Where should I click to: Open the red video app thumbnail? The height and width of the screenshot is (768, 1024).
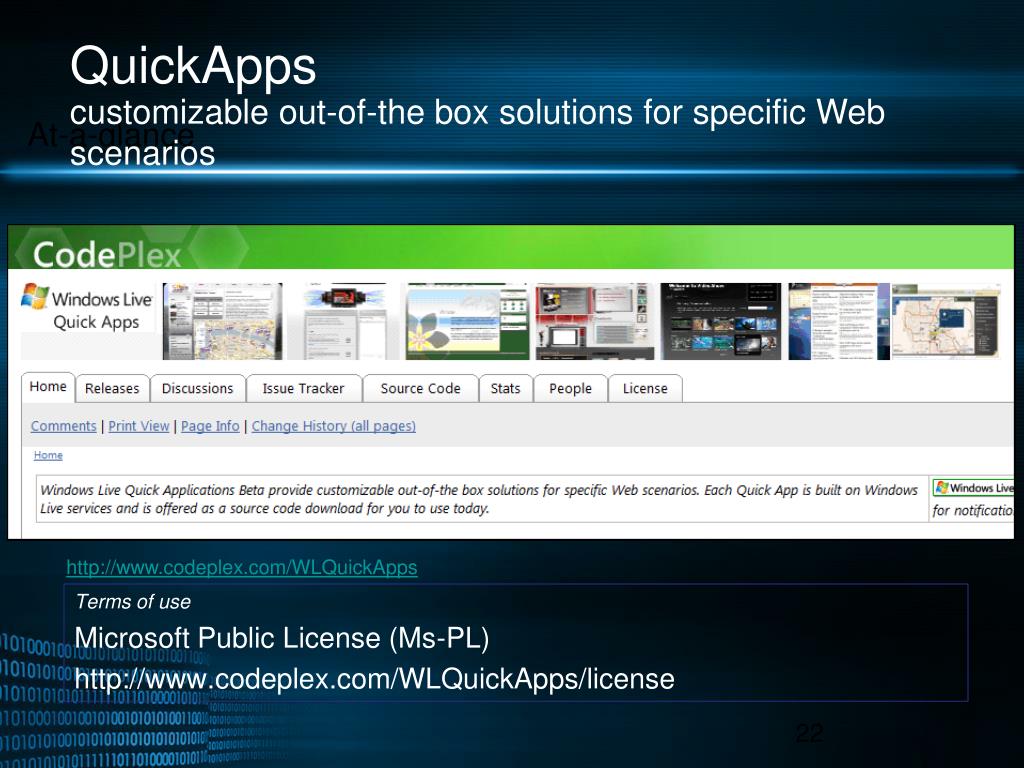(594, 321)
